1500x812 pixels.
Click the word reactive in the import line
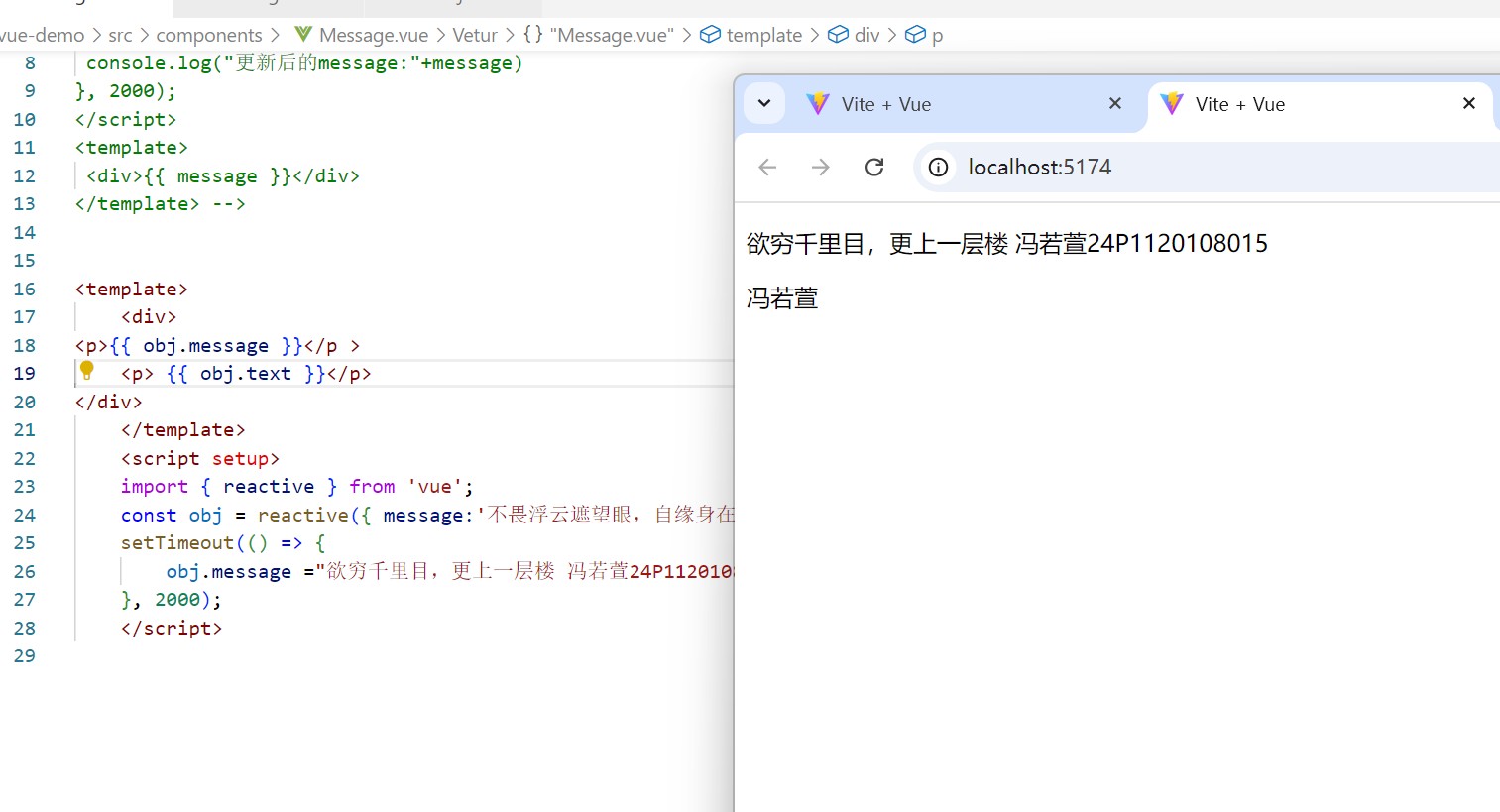(x=269, y=486)
